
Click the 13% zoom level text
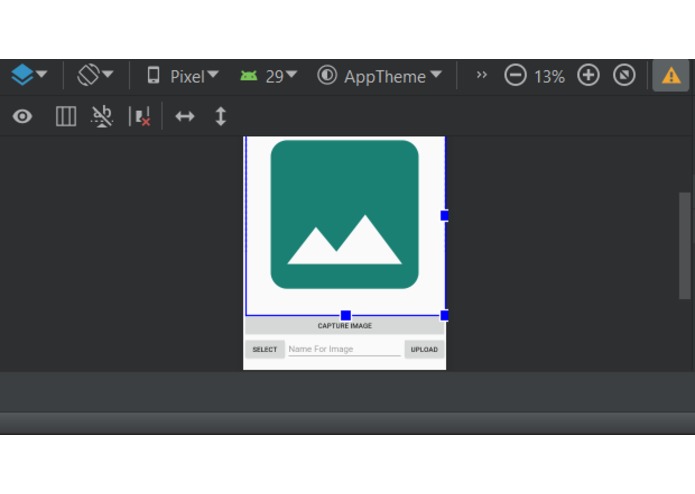550,77
